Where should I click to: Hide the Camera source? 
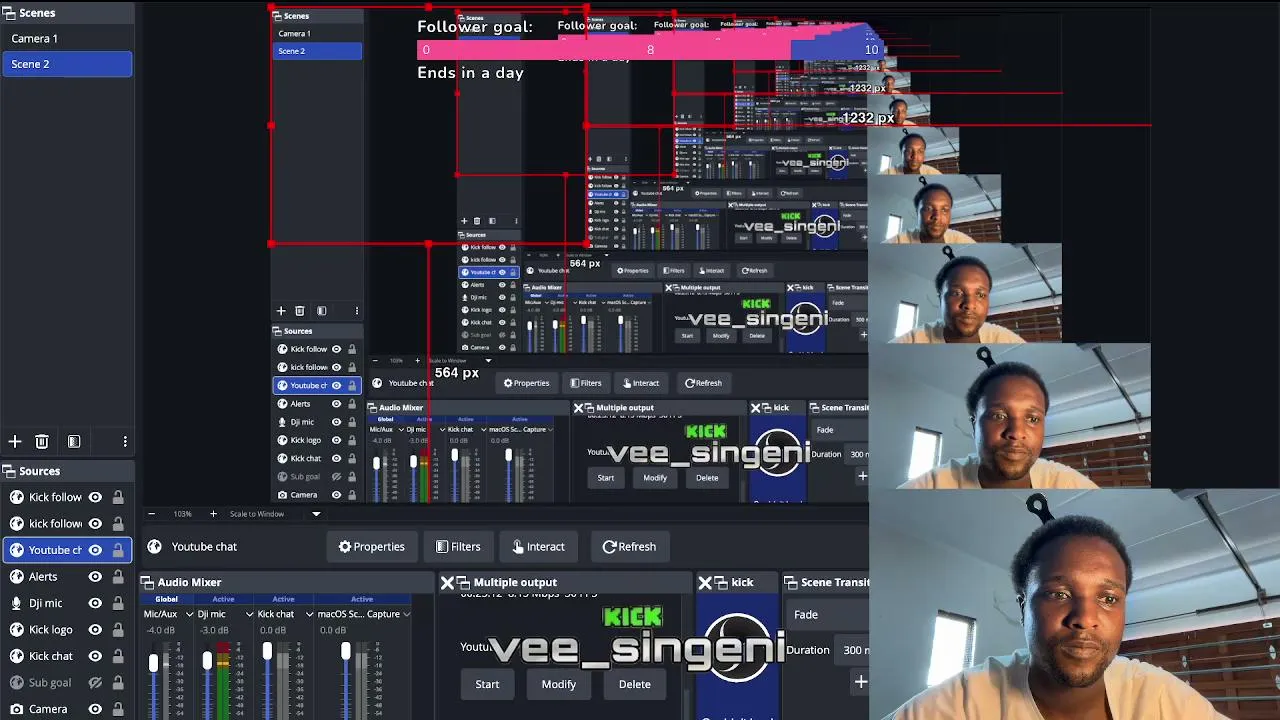[95, 709]
